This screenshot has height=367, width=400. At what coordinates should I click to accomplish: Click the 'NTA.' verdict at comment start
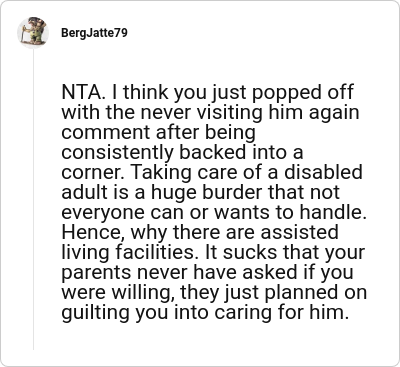click(83, 92)
